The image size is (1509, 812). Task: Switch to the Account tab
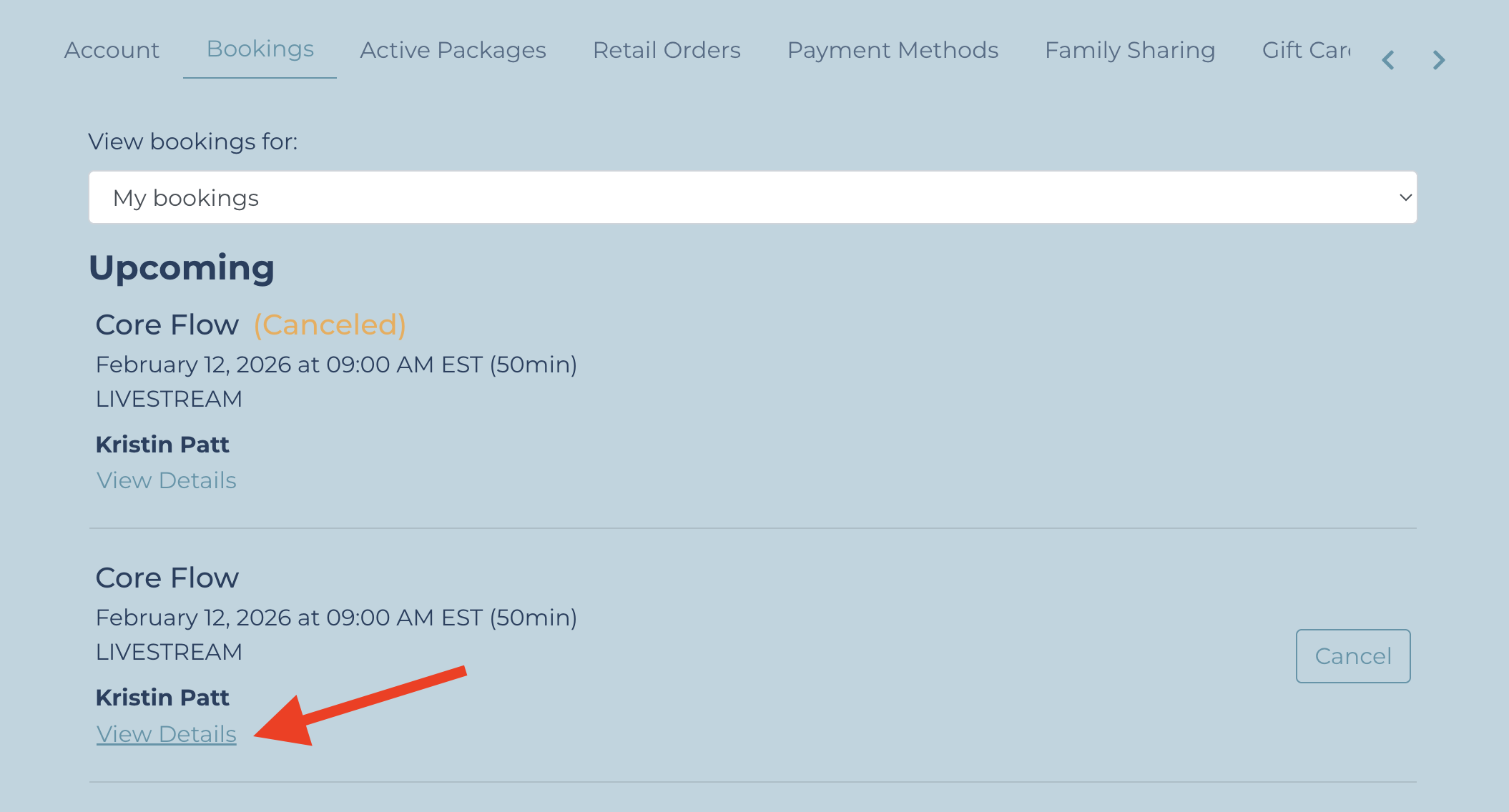[x=112, y=50]
